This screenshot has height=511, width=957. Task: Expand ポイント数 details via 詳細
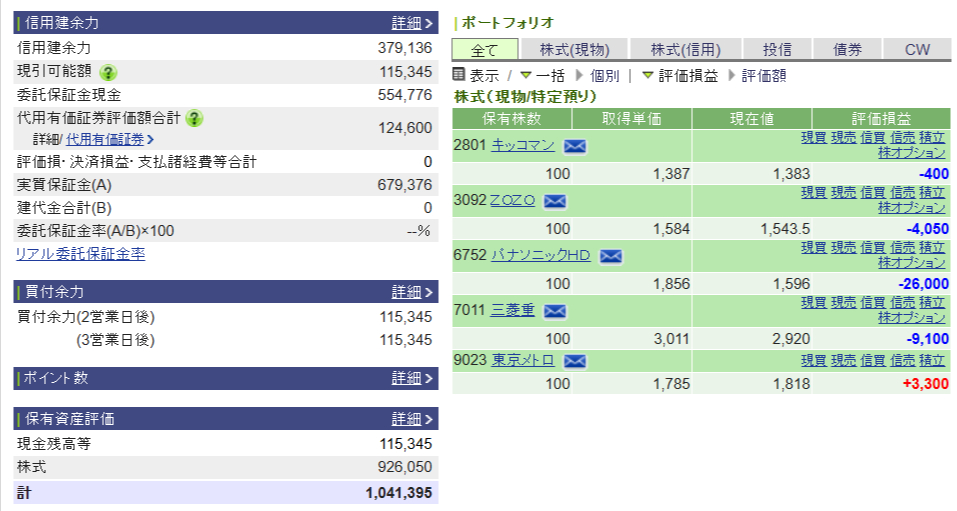pos(412,378)
